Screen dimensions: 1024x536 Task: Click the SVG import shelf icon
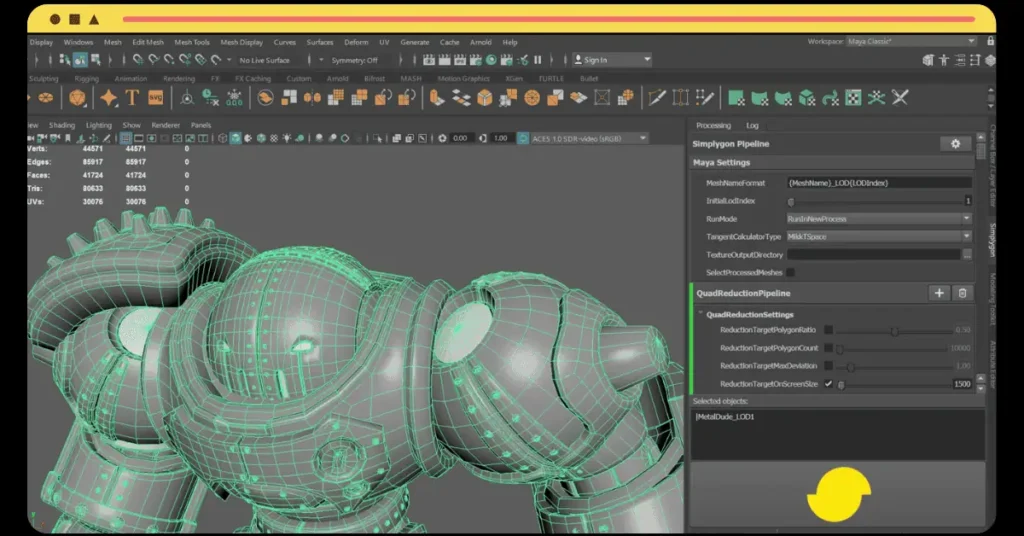point(155,98)
